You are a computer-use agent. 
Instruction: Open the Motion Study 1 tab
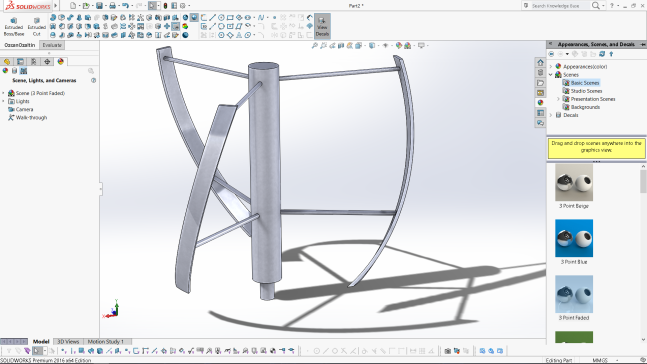(106, 342)
